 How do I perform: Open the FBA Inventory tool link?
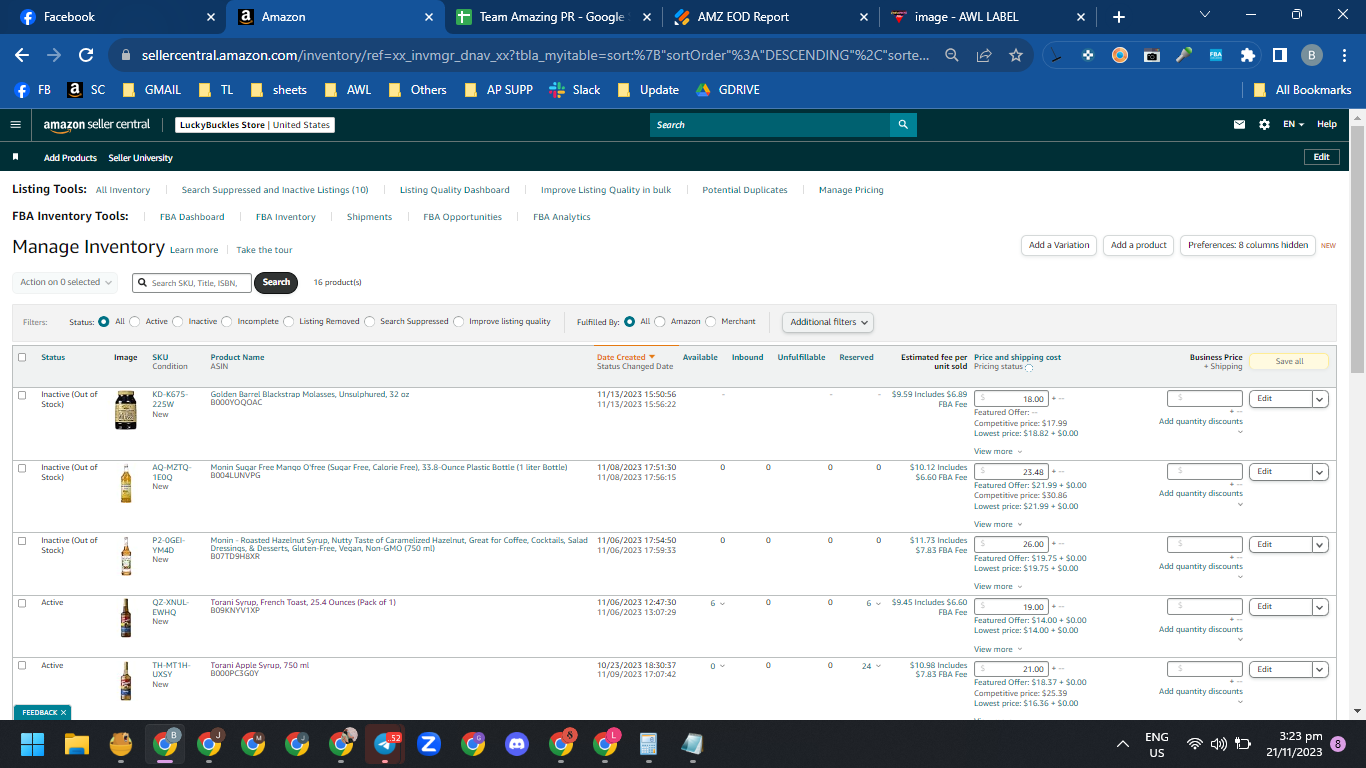pyautogui.click(x=285, y=217)
